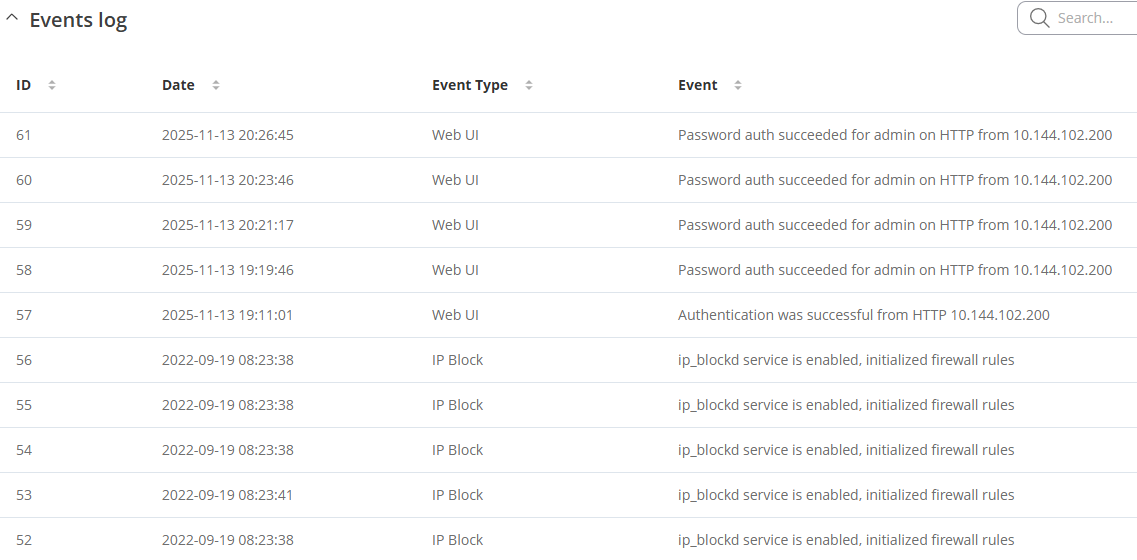Sort by Event Type arrows icon
This screenshot has width=1137, height=560.
point(529,85)
